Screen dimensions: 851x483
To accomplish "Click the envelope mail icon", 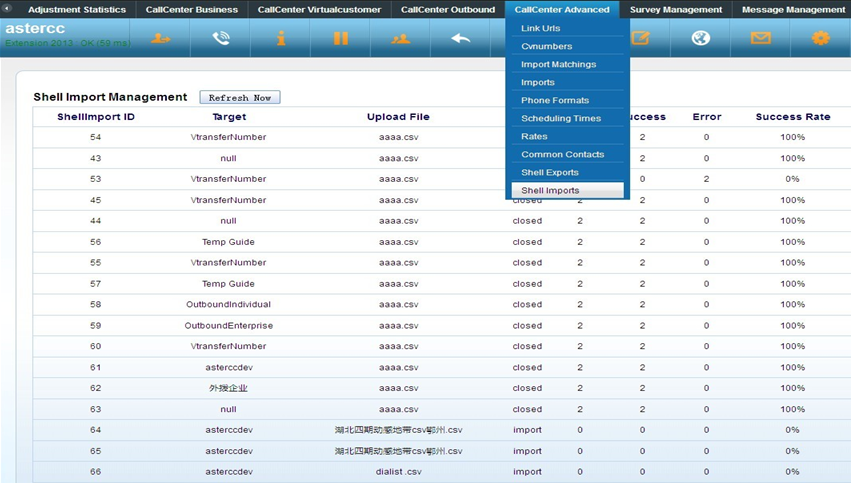I will (x=760, y=39).
